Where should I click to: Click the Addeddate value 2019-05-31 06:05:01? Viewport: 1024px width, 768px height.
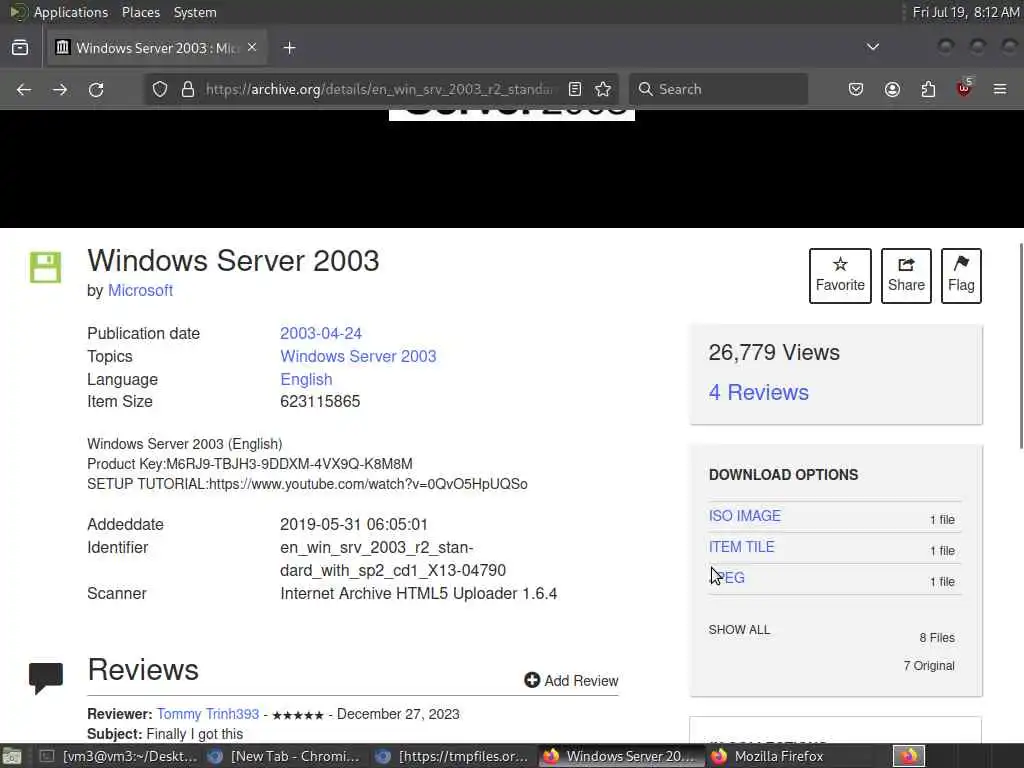click(x=353, y=525)
